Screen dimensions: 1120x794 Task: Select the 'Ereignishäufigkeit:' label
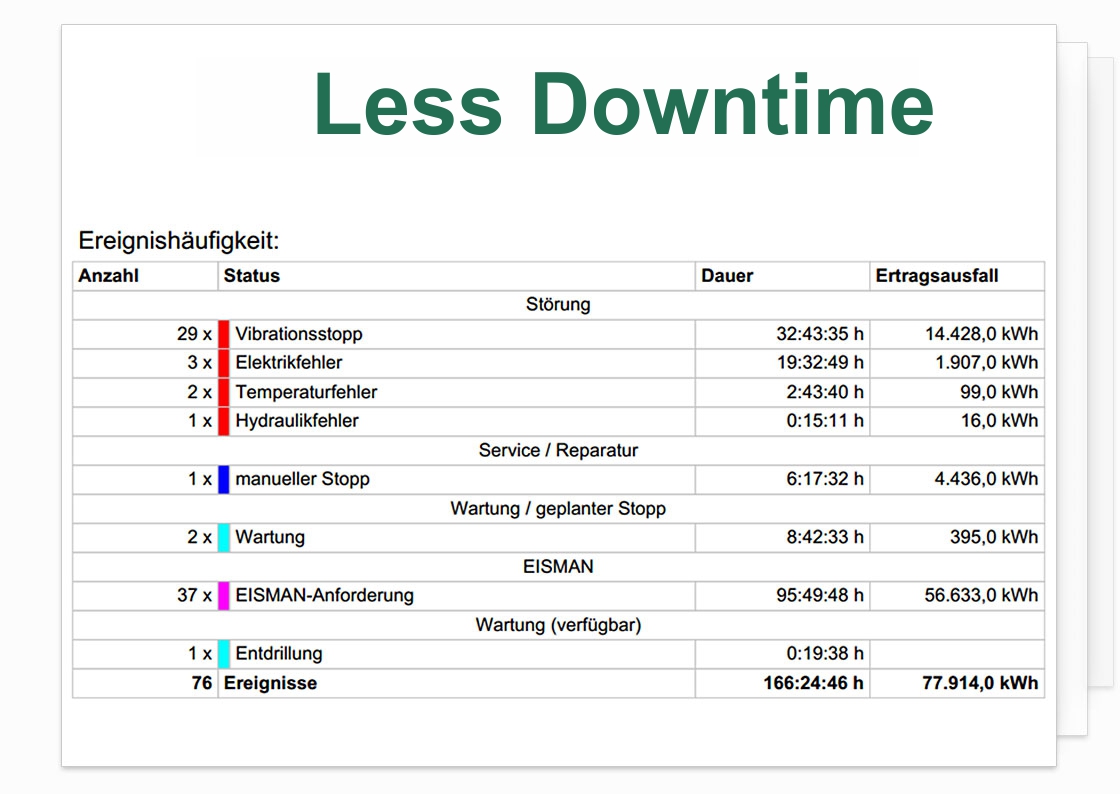[x=179, y=241]
